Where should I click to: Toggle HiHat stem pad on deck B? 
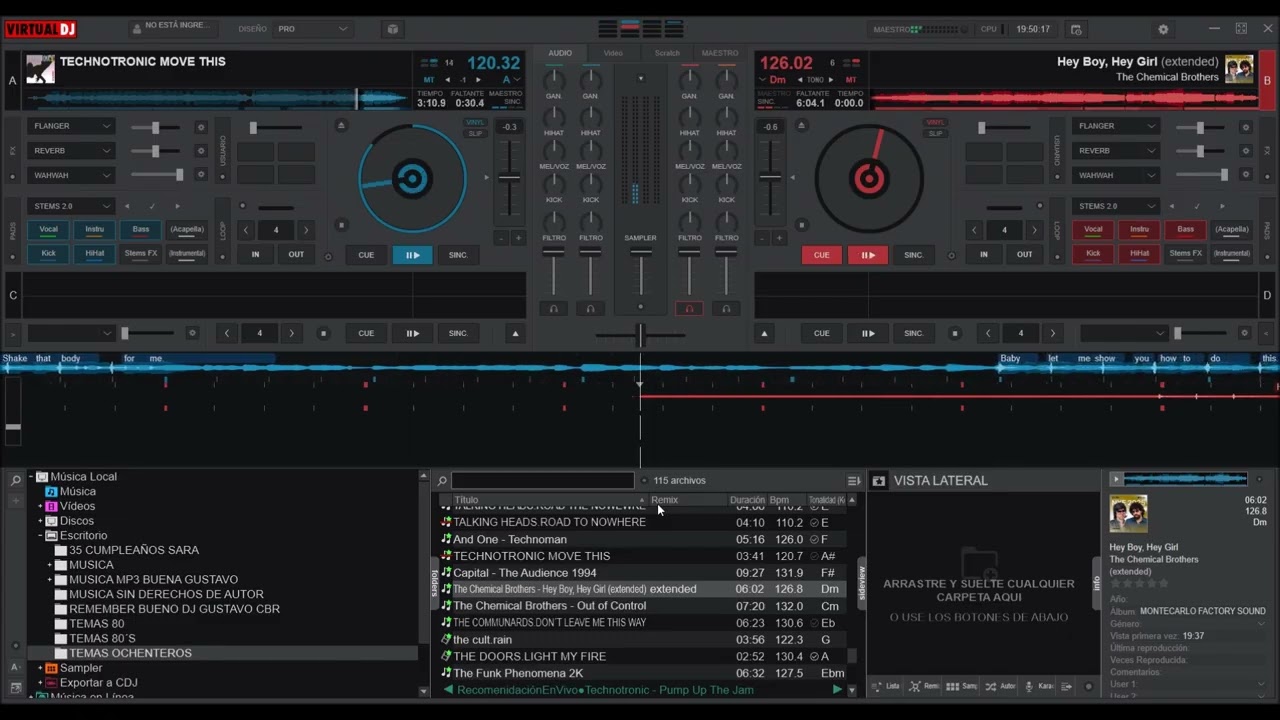tap(1139, 253)
